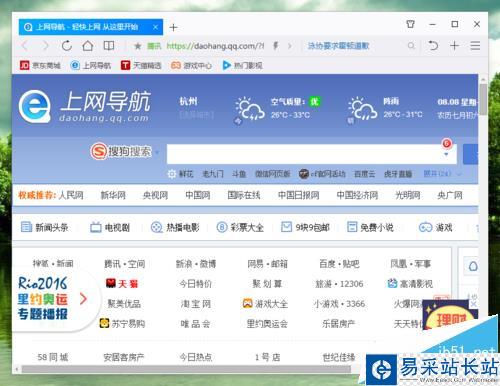This screenshot has width=500, height=386.
Task: Click the blue search button
Action: tap(471, 154)
